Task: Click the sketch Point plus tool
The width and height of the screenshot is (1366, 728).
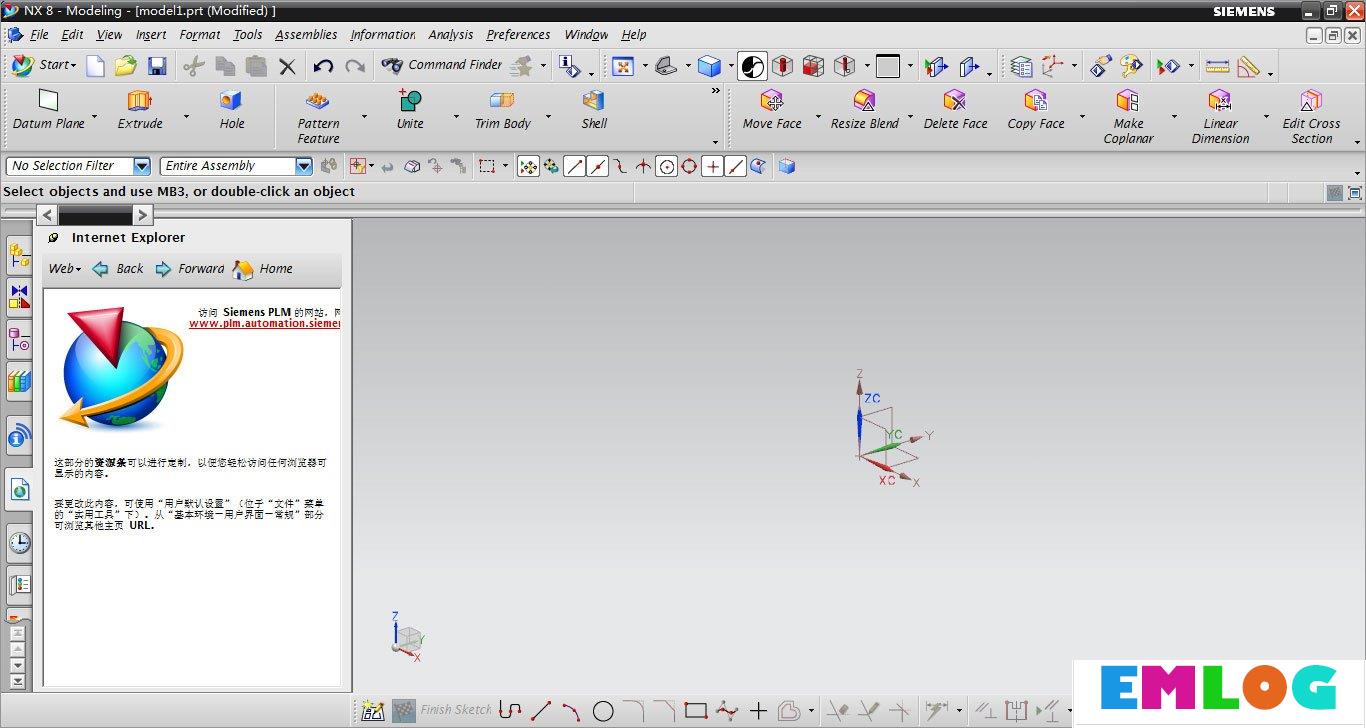Action: (x=758, y=711)
